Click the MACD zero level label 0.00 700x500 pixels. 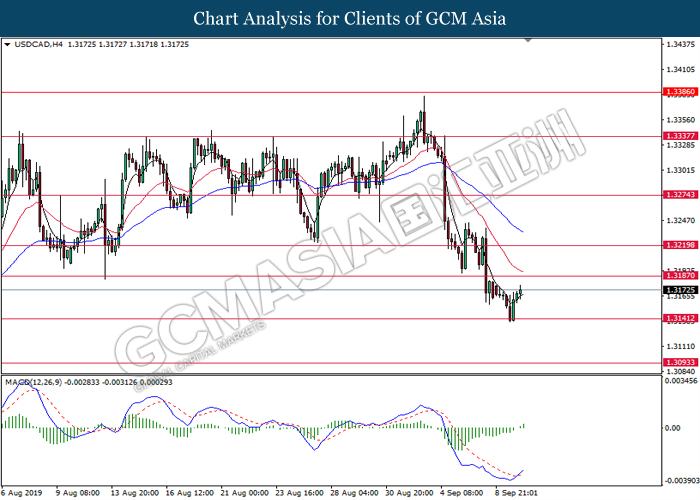[x=673, y=428]
